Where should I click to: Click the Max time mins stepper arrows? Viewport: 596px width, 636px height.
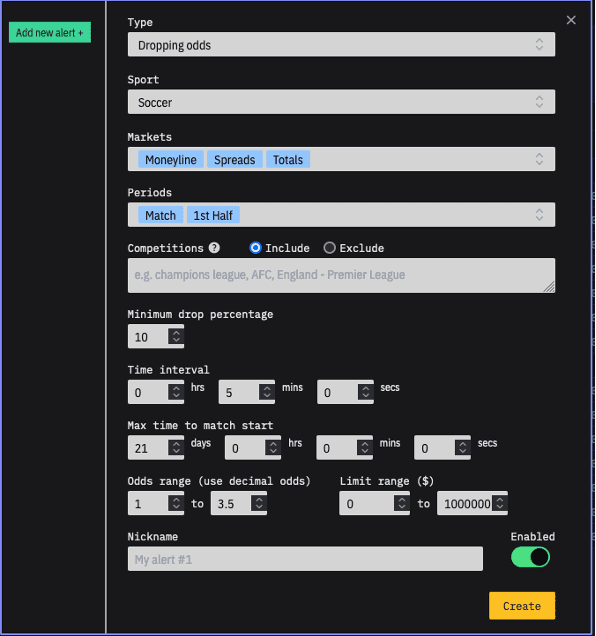(365, 447)
